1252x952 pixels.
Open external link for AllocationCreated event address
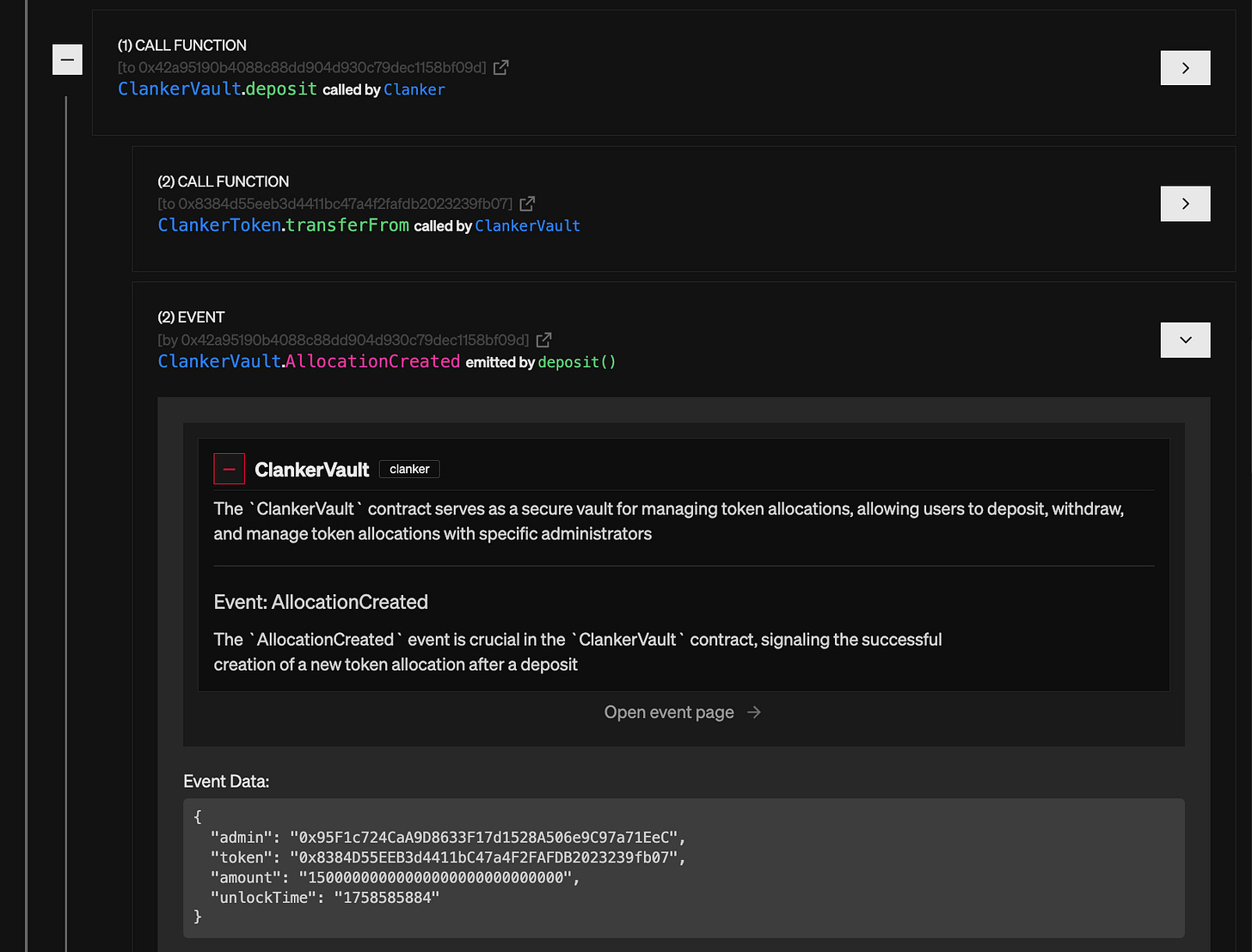tap(543, 340)
